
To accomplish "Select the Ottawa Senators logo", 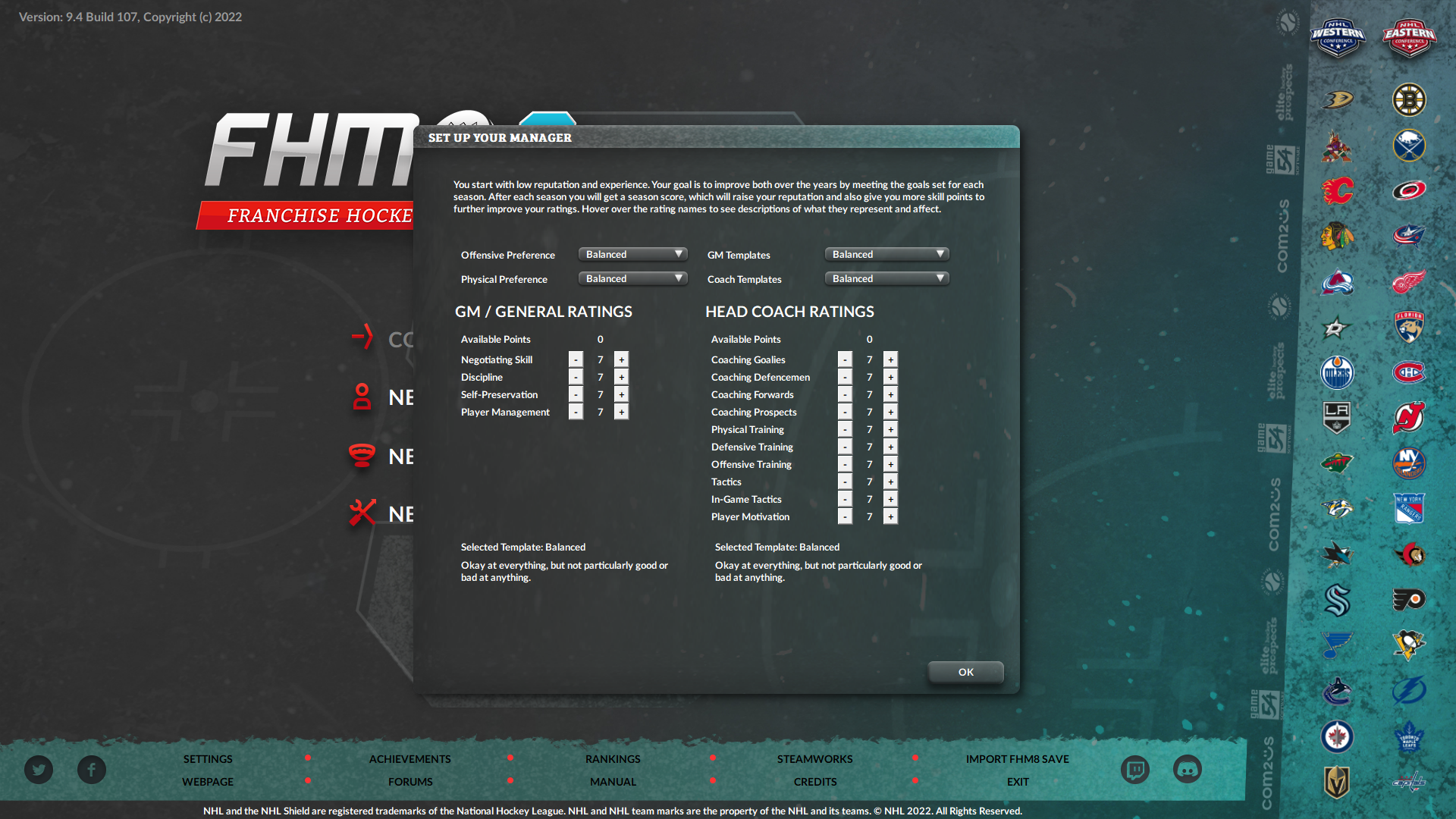I will tap(1409, 554).
